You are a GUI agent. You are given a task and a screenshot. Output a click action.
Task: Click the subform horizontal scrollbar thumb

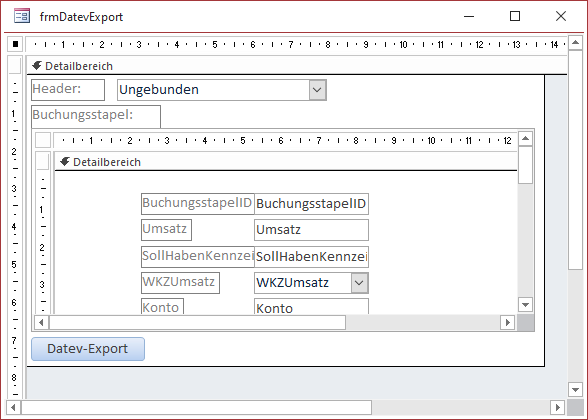[197, 322]
